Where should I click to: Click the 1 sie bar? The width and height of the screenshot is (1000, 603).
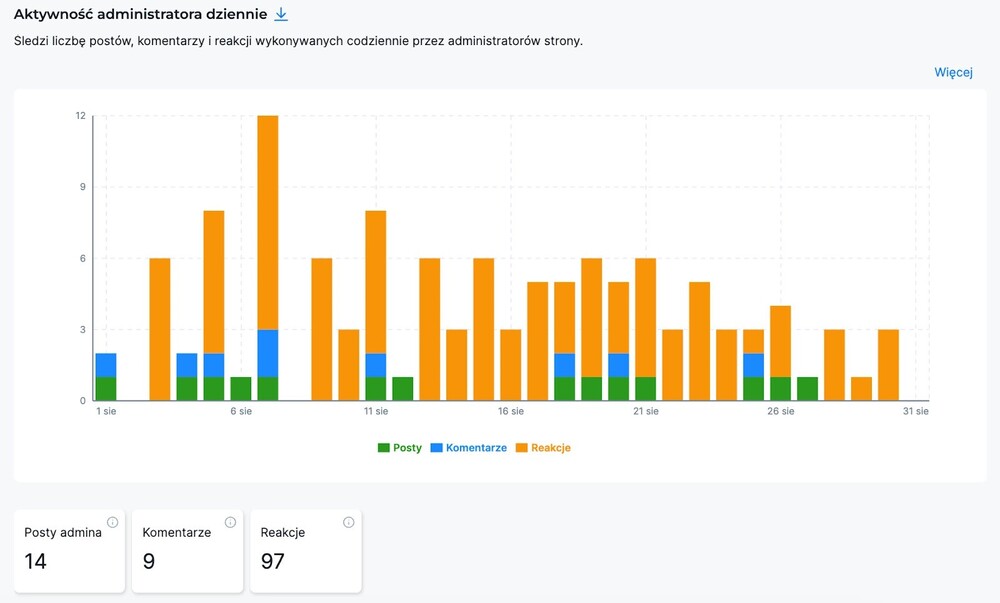tap(106, 376)
